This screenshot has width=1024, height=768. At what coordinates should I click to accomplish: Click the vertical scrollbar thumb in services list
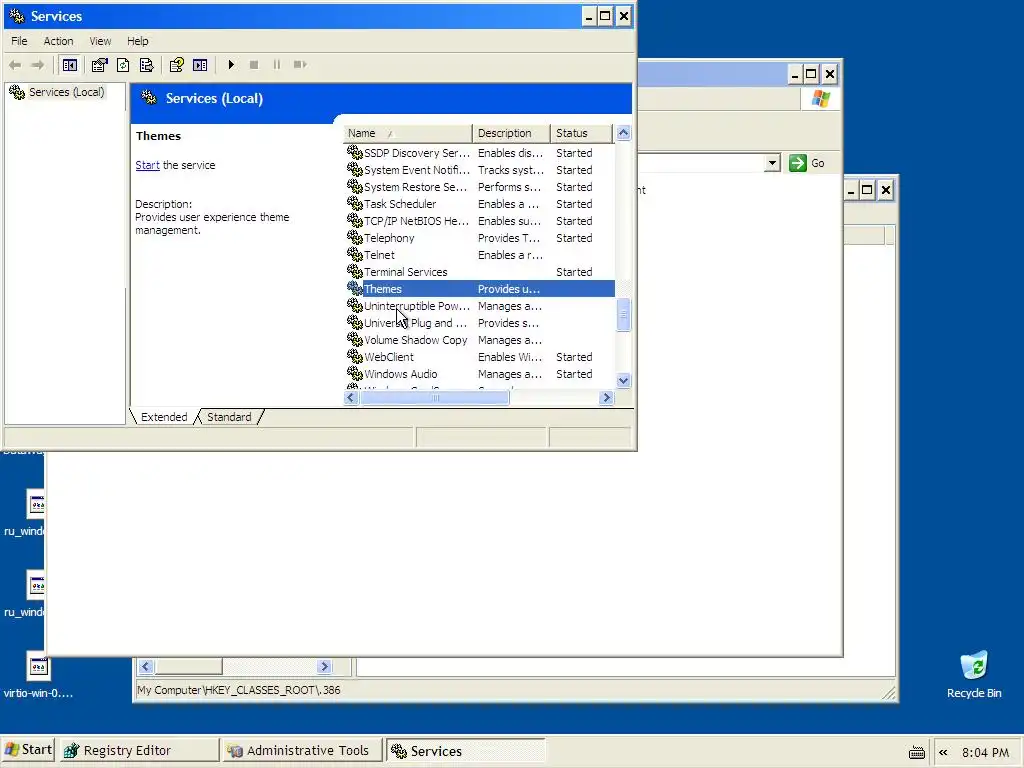623,315
